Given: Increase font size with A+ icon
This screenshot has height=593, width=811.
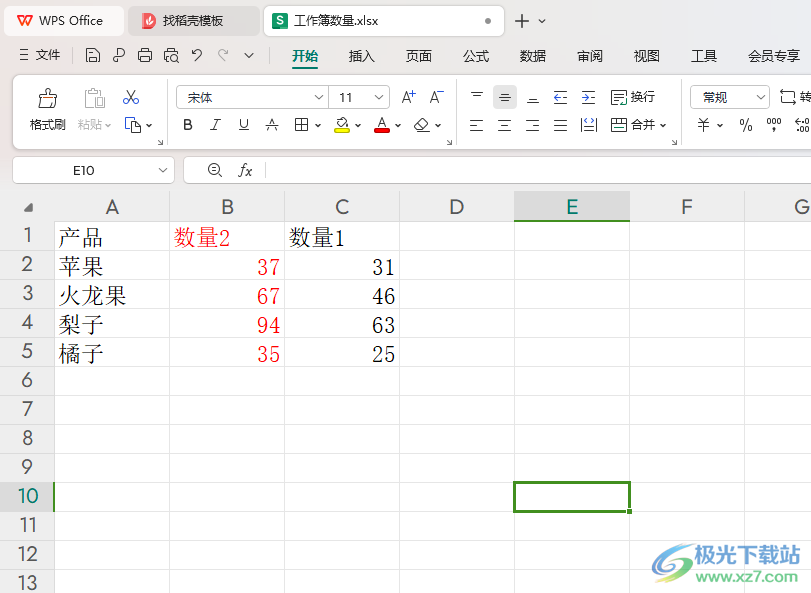Looking at the screenshot, I should tap(409, 97).
